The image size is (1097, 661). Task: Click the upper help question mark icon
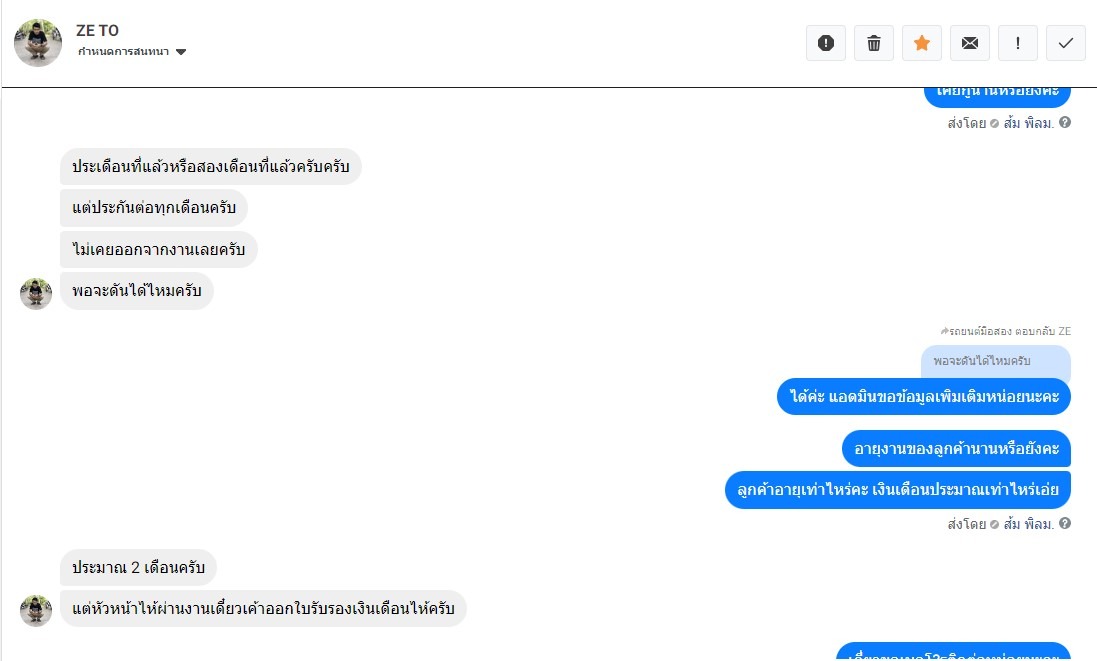[1065, 123]
